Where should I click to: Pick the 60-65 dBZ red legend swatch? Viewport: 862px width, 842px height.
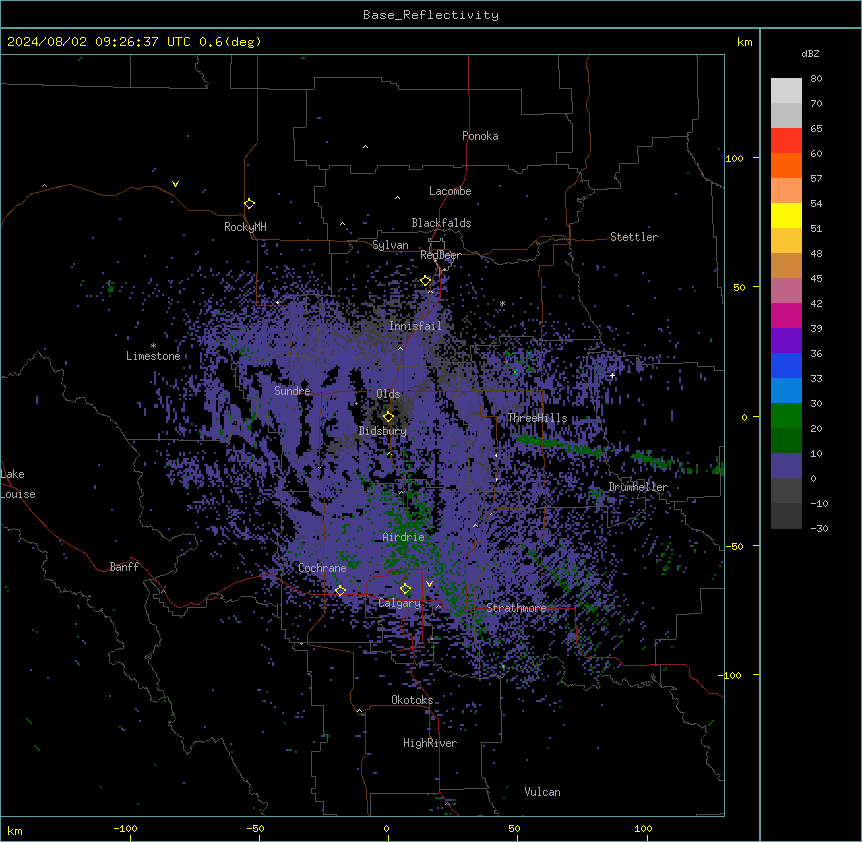[786, 141]
